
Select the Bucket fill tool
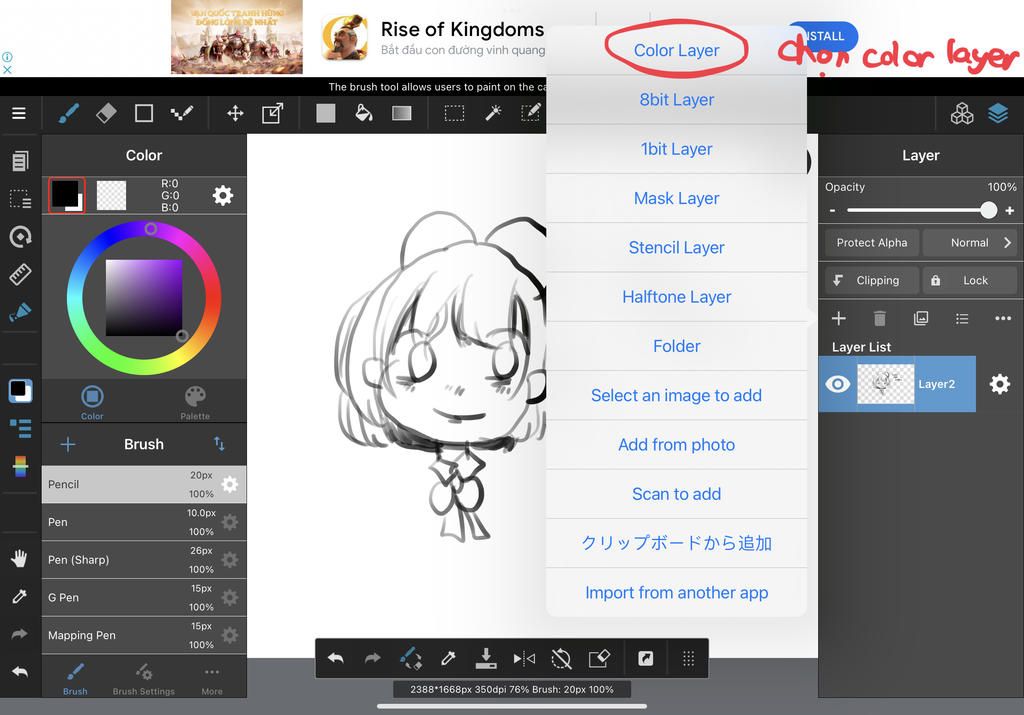pos(363,114)
